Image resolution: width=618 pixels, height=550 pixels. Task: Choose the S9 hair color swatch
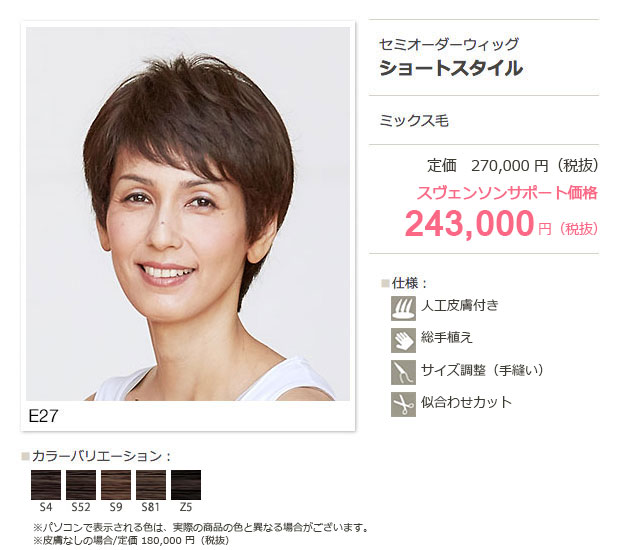116,485
